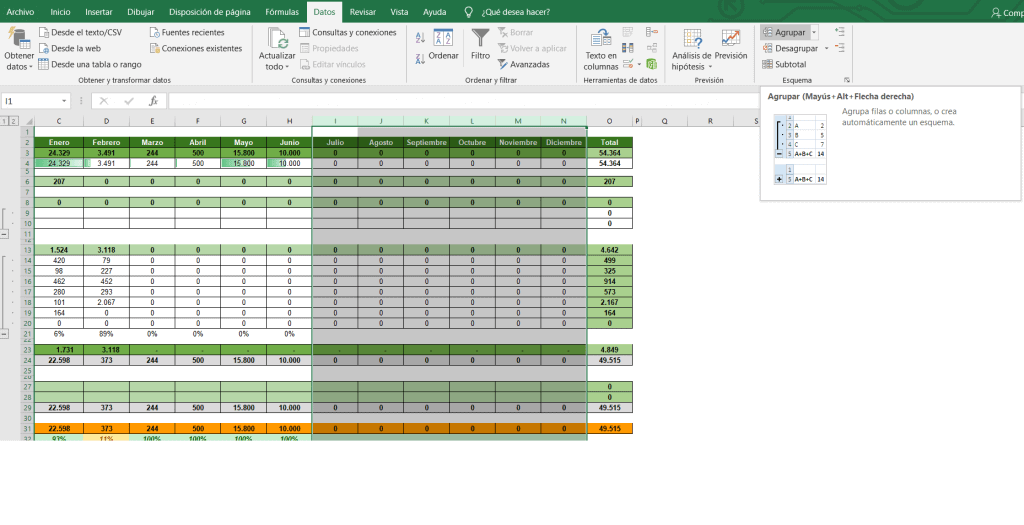Click Avanzadas filter option
1024x525 pixels.
[x=523, y=64]
